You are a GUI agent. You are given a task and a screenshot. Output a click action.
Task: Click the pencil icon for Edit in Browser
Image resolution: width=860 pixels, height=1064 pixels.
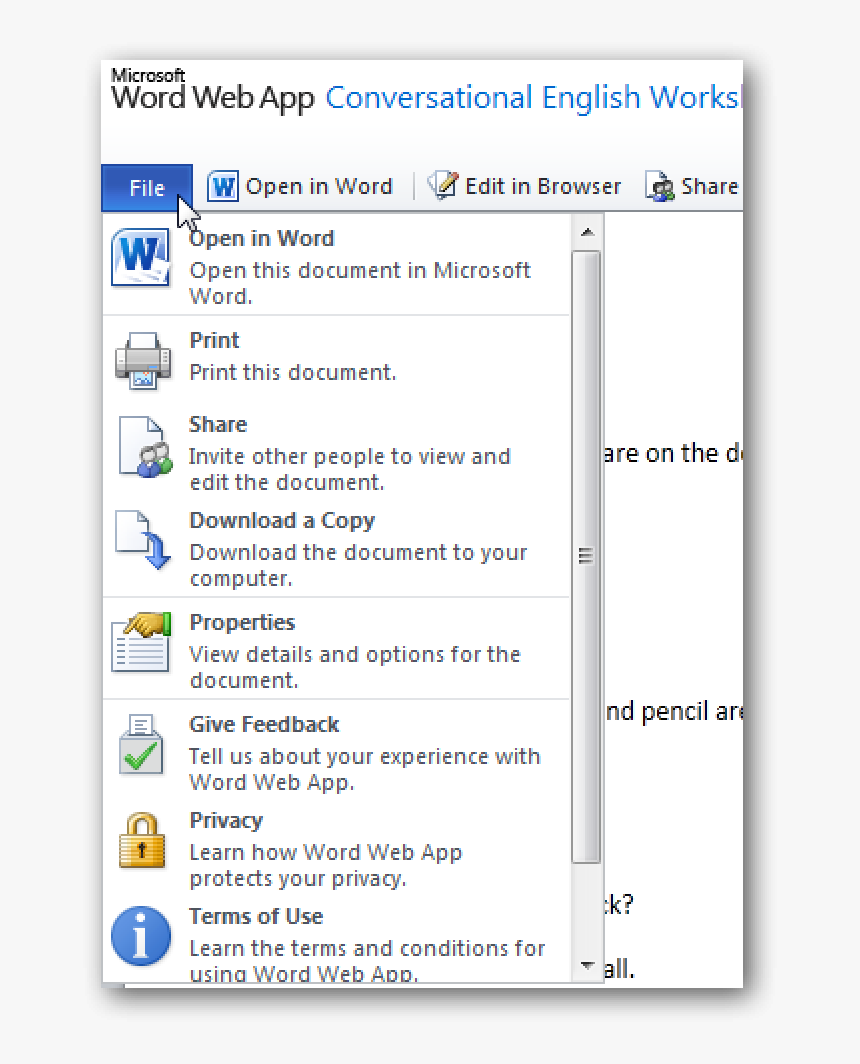click(x=443, y=185)
